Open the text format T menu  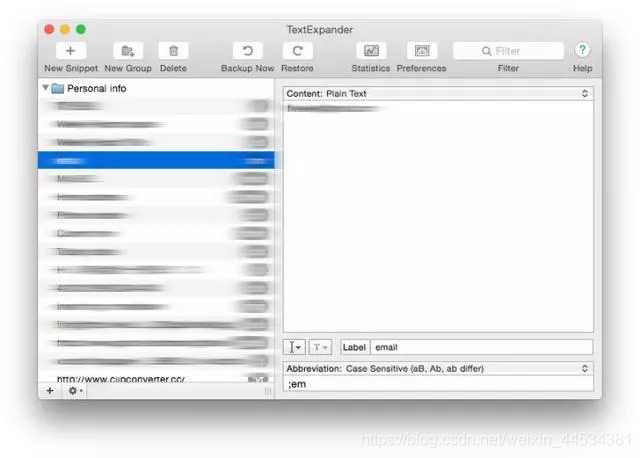pyautogui.click(x=320, y=347)
